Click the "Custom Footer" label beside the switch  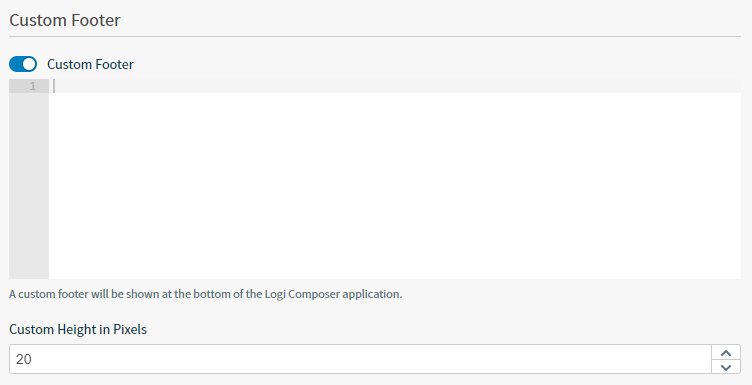[x=90, y=64]
